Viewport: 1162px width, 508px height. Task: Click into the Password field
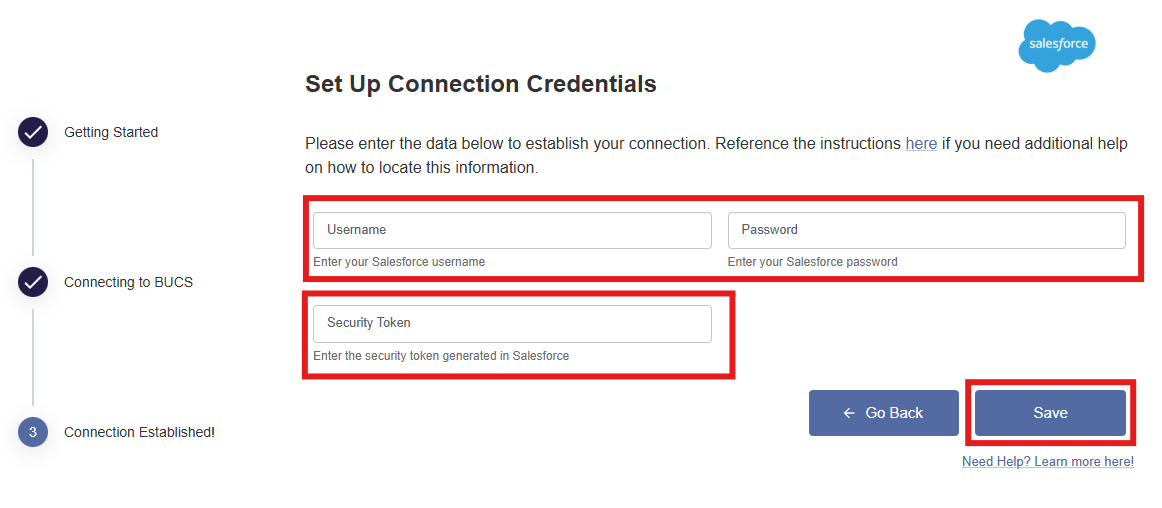926,230
